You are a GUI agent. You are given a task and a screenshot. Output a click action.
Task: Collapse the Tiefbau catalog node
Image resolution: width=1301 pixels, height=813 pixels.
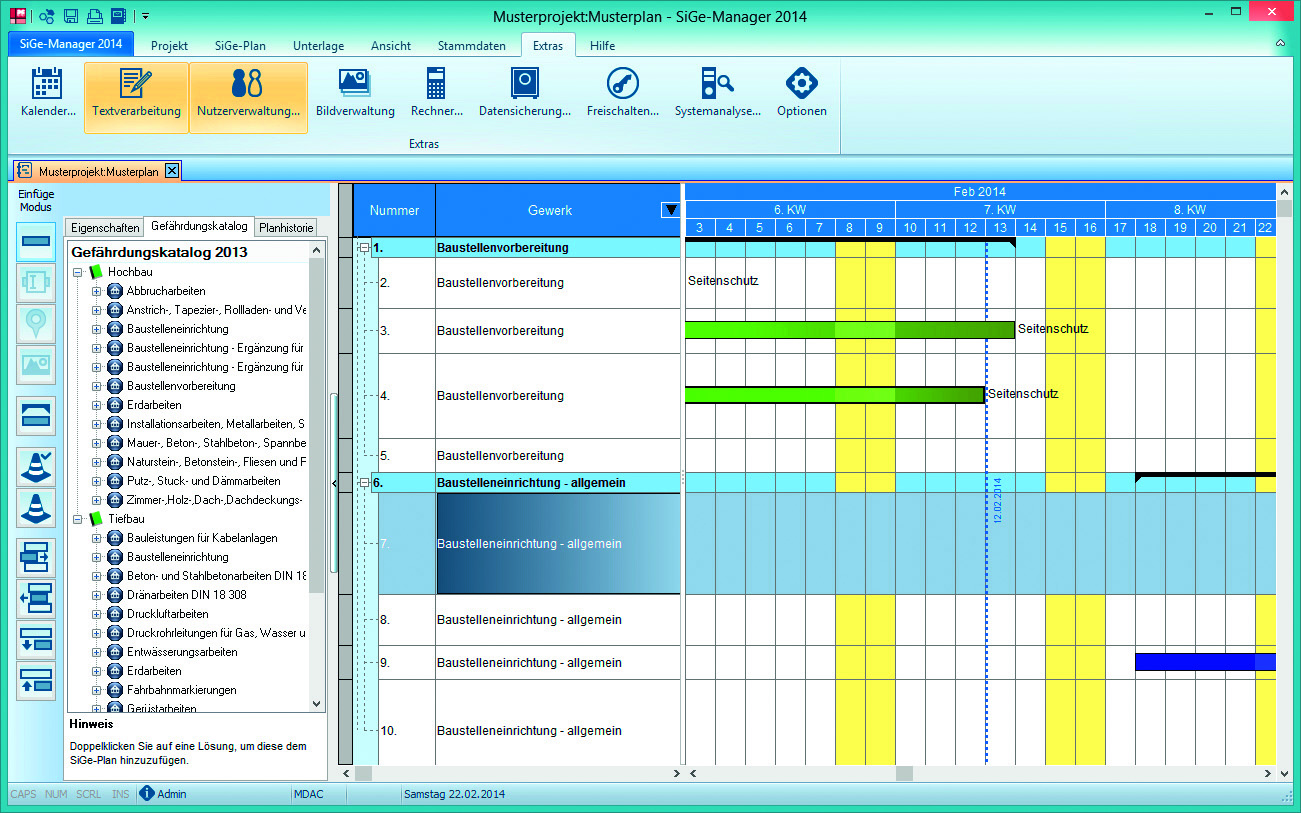click(x=78, y=519)
